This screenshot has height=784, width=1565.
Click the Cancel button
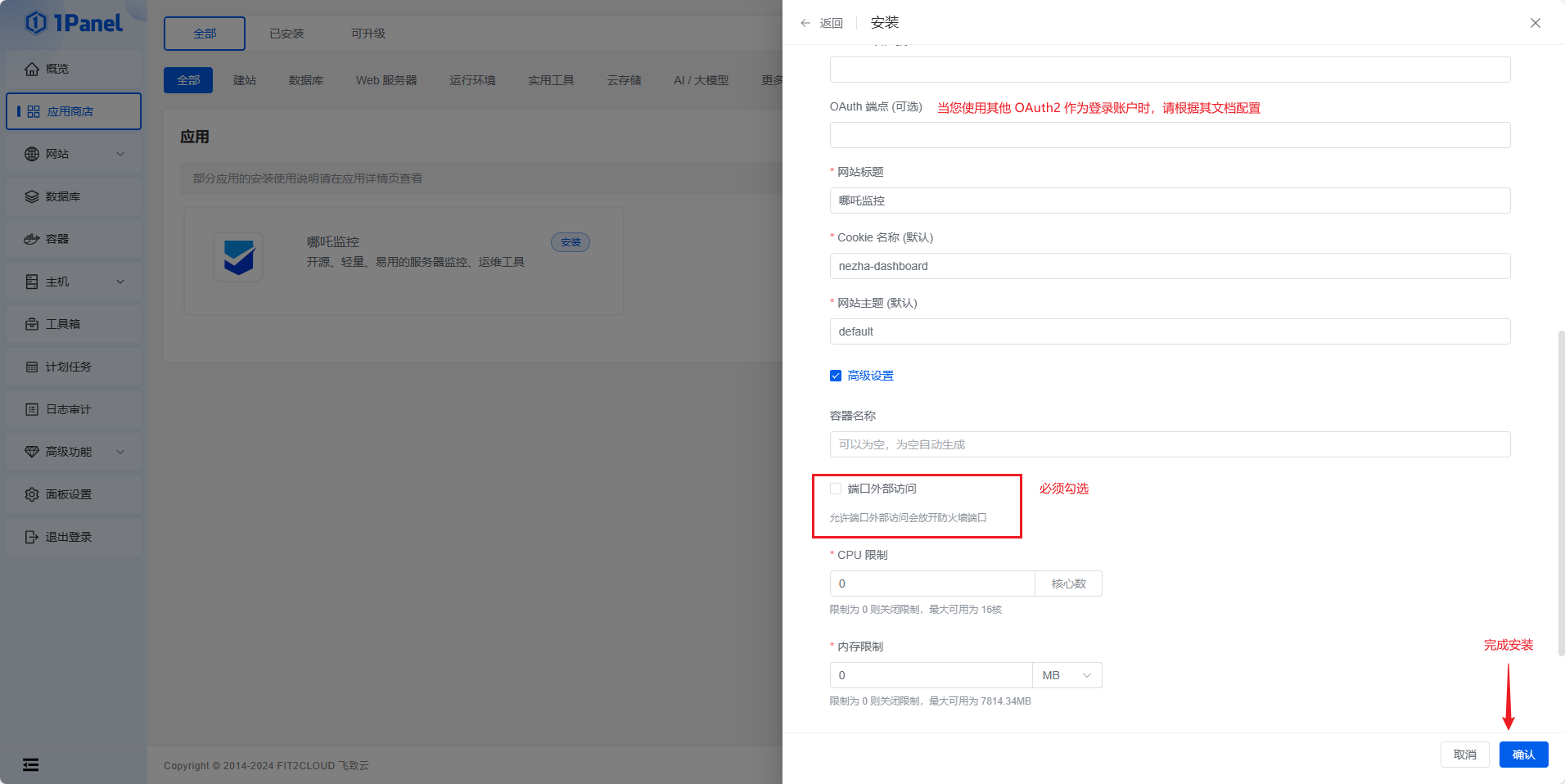[1464, 755]
